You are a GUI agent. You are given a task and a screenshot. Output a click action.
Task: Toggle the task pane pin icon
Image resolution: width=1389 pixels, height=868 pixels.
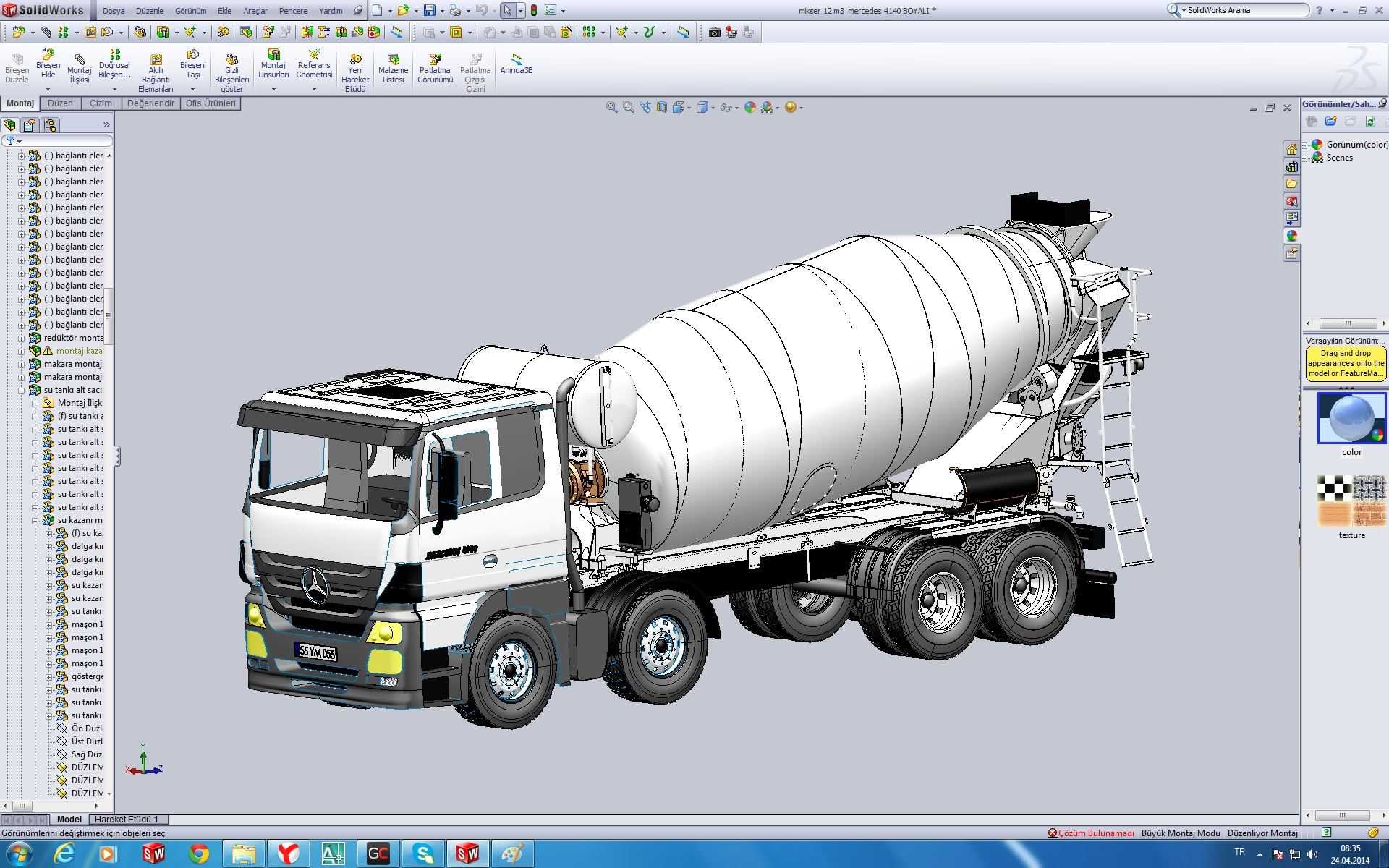point(1382,103)
